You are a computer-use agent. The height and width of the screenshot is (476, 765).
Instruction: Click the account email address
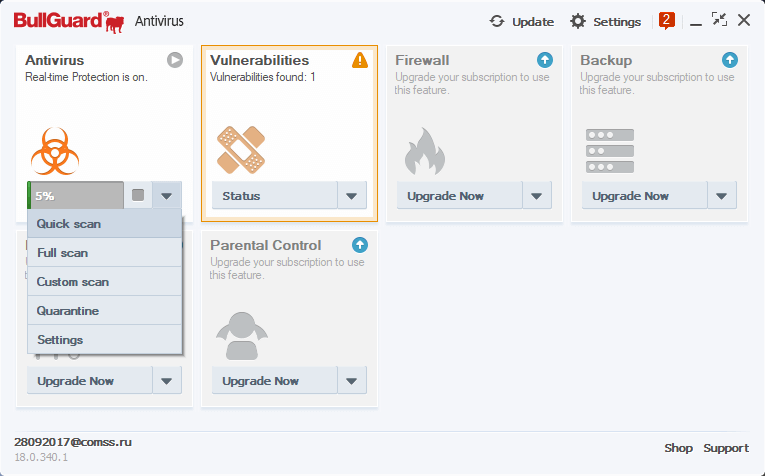click(73, 441)
